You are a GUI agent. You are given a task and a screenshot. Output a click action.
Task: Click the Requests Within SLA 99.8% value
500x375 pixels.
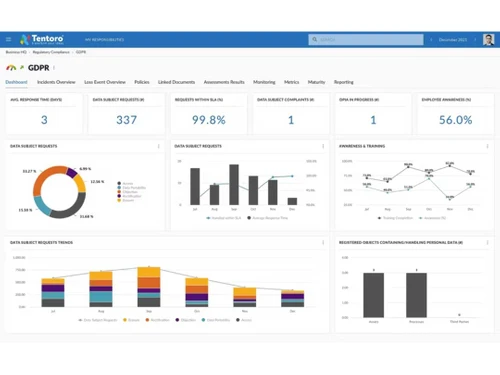209,120
